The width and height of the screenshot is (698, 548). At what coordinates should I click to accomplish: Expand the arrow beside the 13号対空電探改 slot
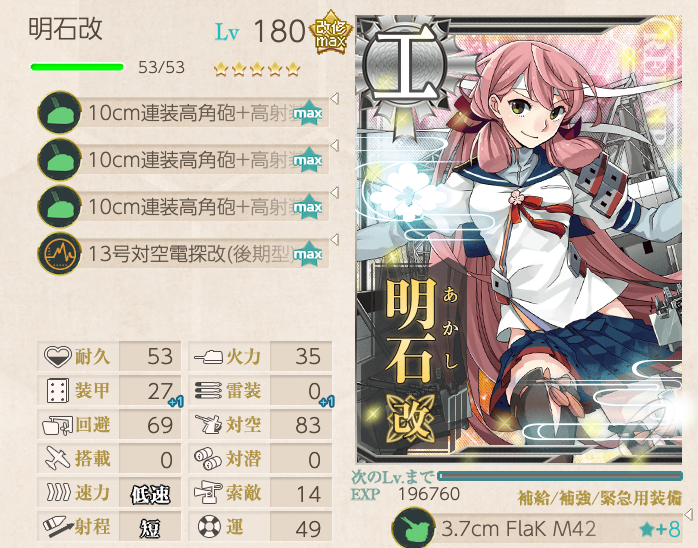point(335,239)
